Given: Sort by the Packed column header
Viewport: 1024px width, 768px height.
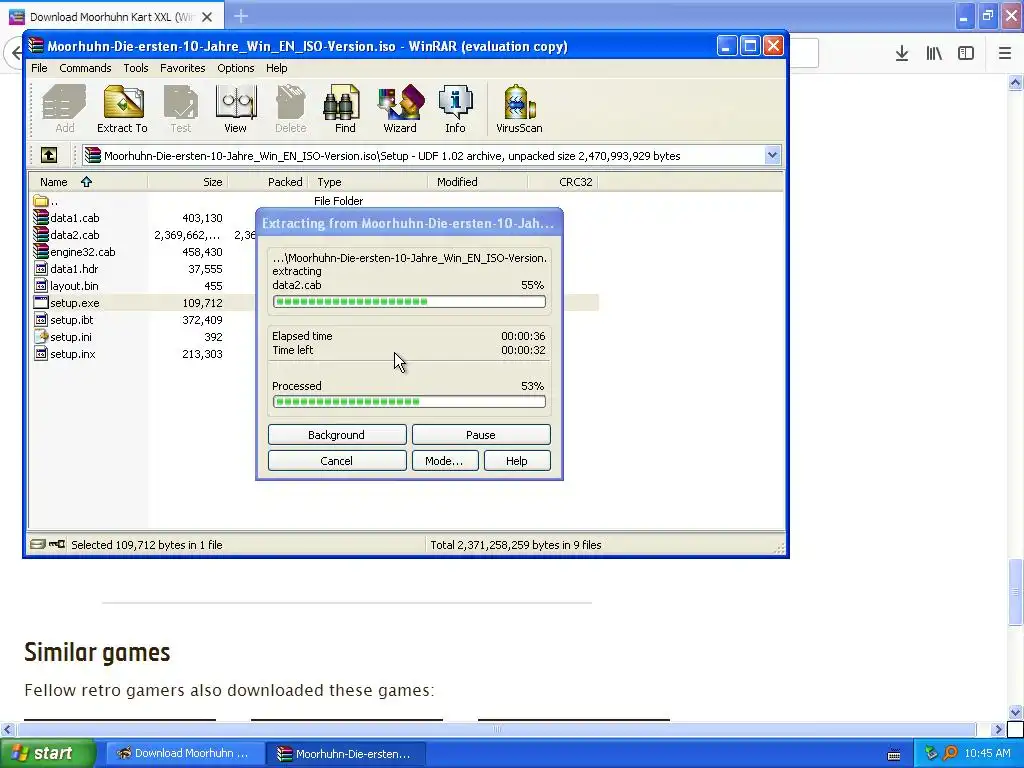Looking at the screenshot, I should [268, 182].
